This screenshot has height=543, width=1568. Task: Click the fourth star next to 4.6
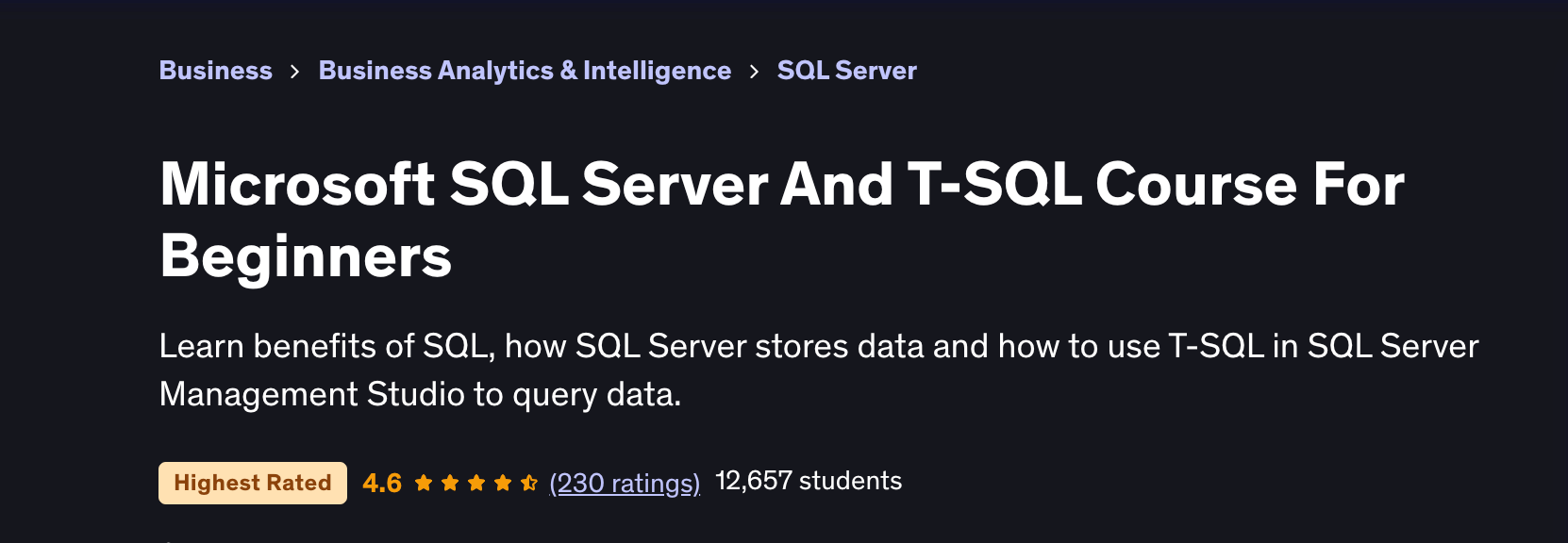click(502, 482)
